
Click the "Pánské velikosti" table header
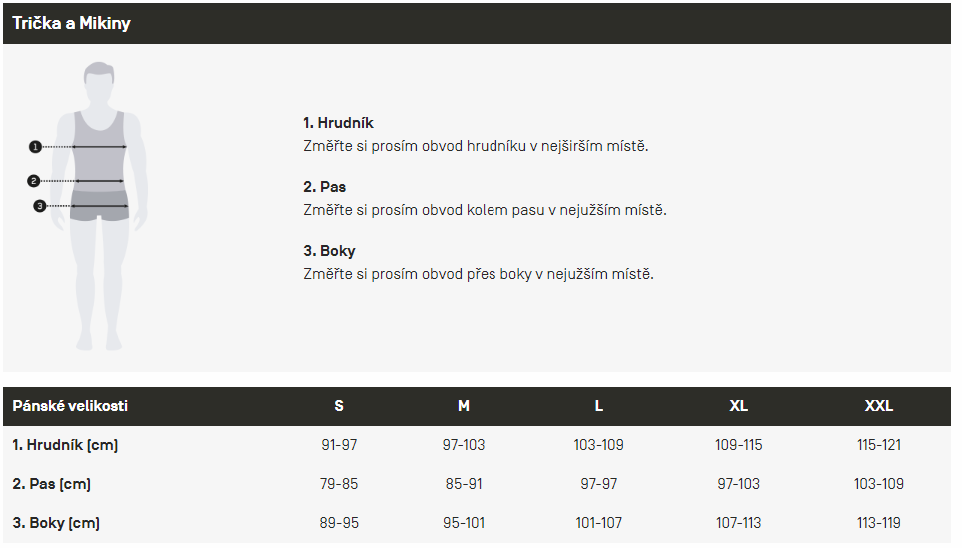pyautogui.click(x=70, y=406)
